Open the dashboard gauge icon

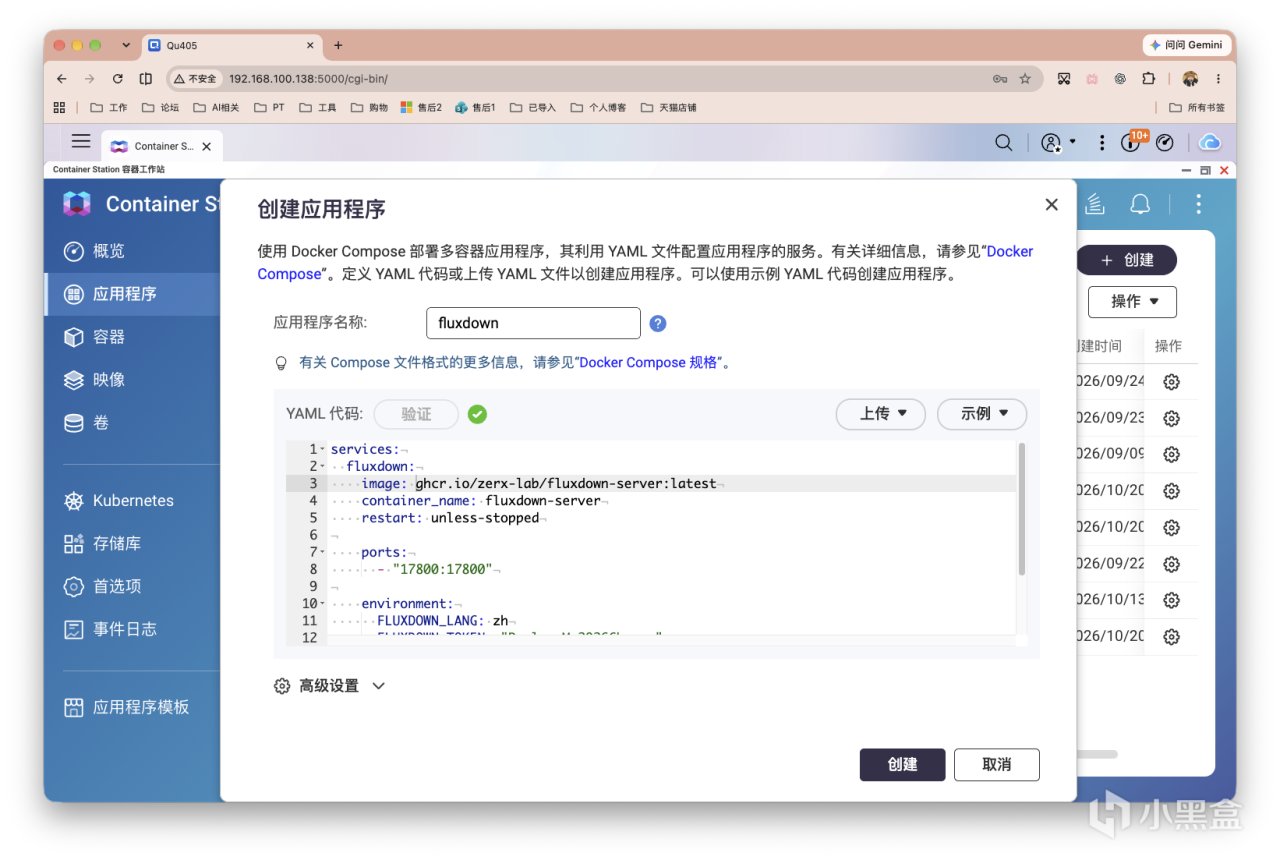pos(1164,143)
